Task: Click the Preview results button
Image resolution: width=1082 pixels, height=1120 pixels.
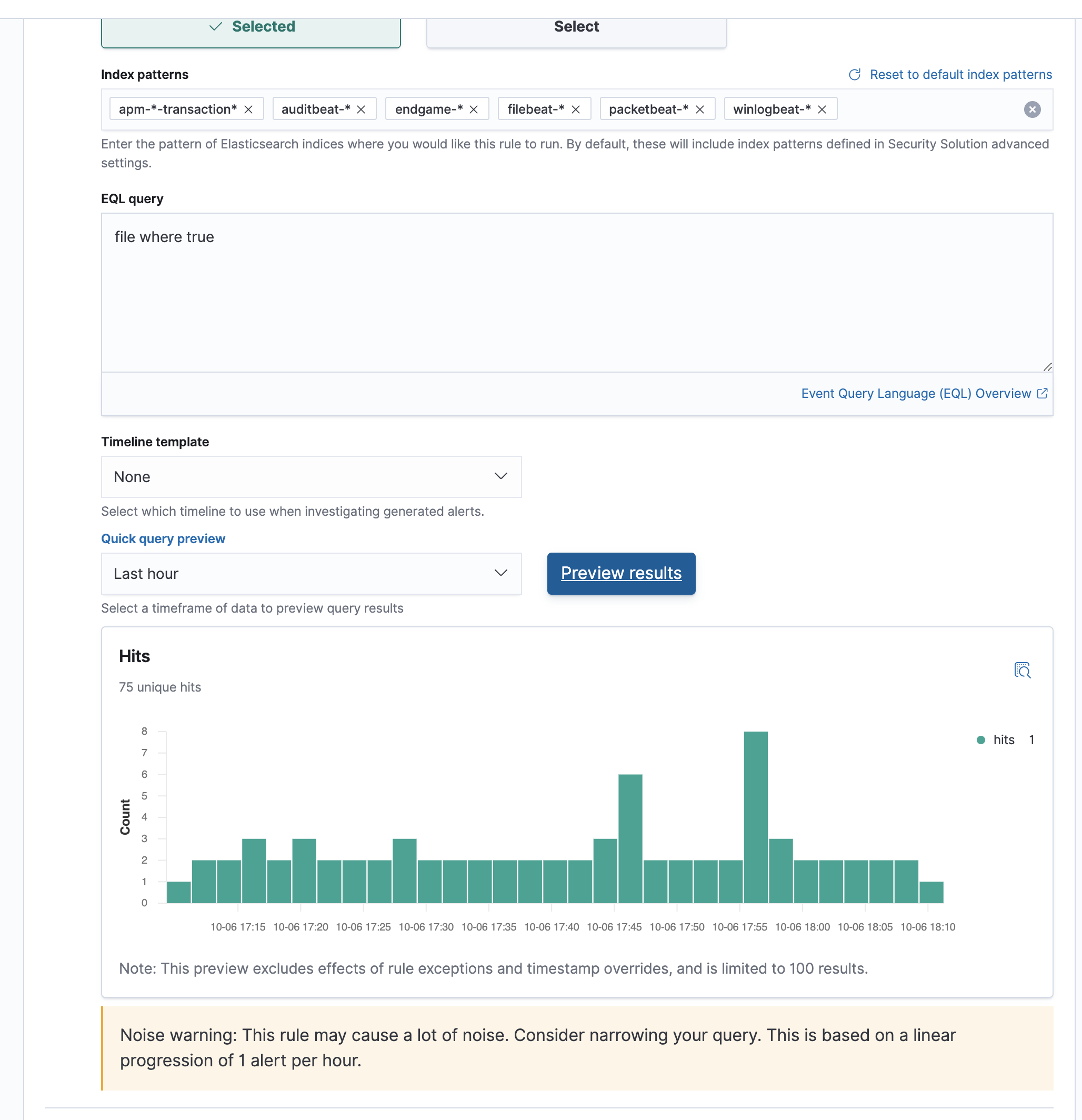Action: click(x=621, y=573)
